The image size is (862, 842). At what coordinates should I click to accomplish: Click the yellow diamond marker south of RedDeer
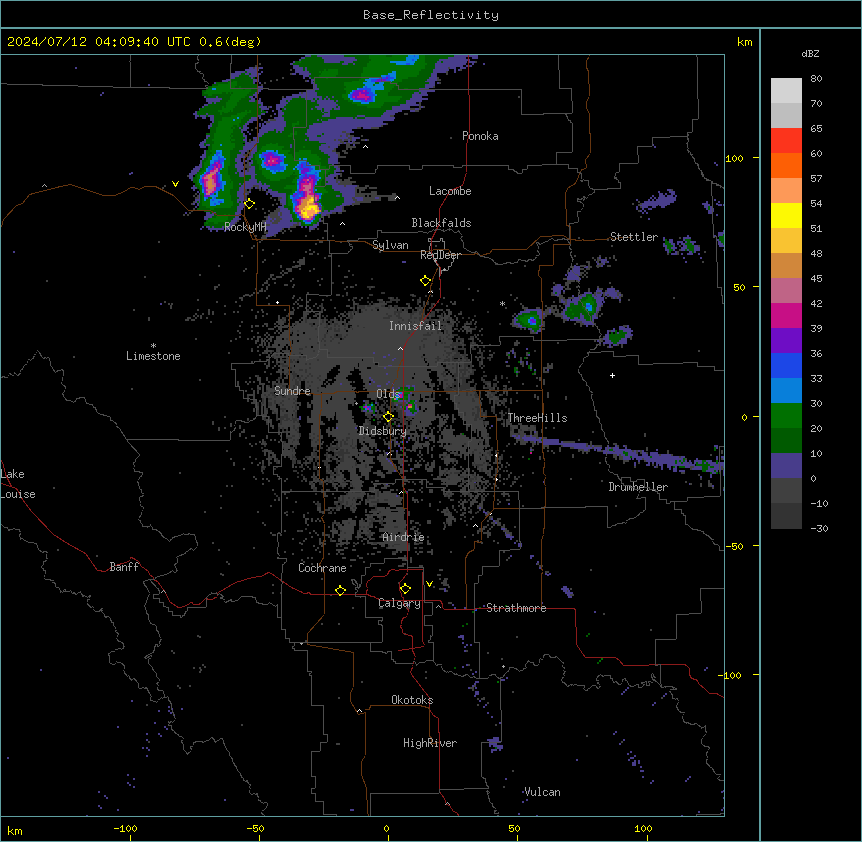425,281
